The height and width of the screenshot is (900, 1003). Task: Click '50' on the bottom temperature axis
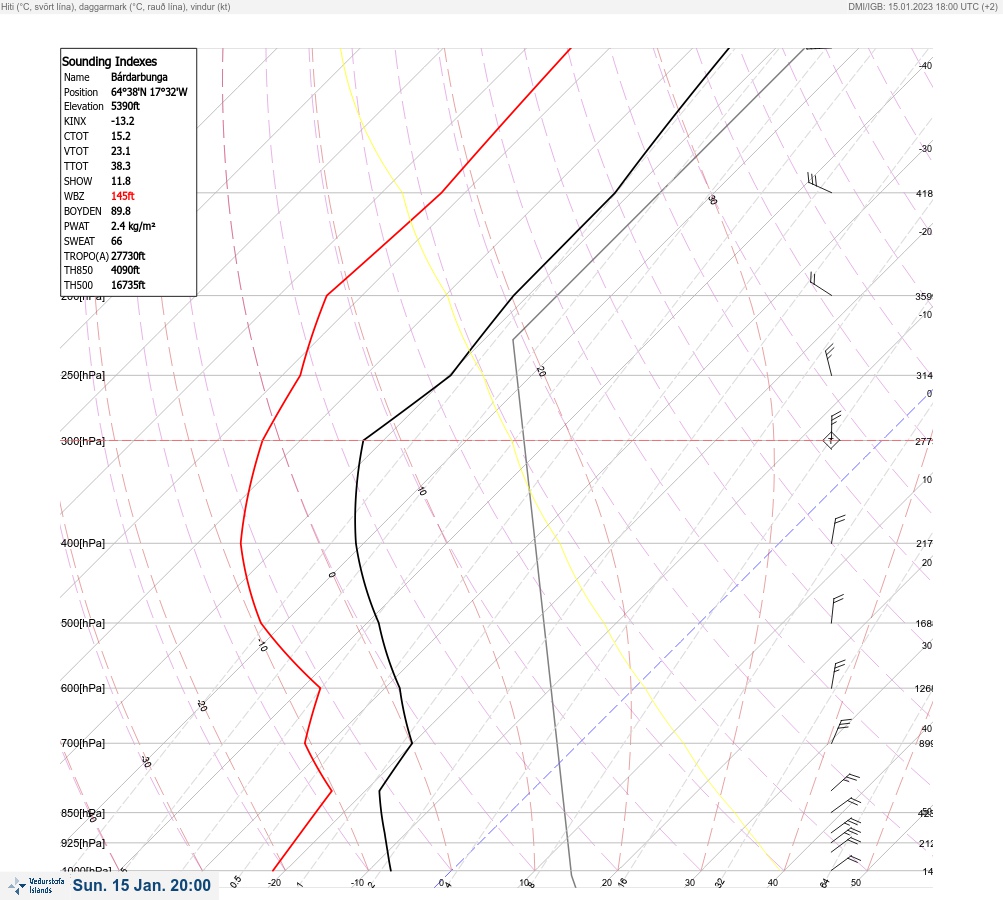pyautogui.click(x=856, y=883)
